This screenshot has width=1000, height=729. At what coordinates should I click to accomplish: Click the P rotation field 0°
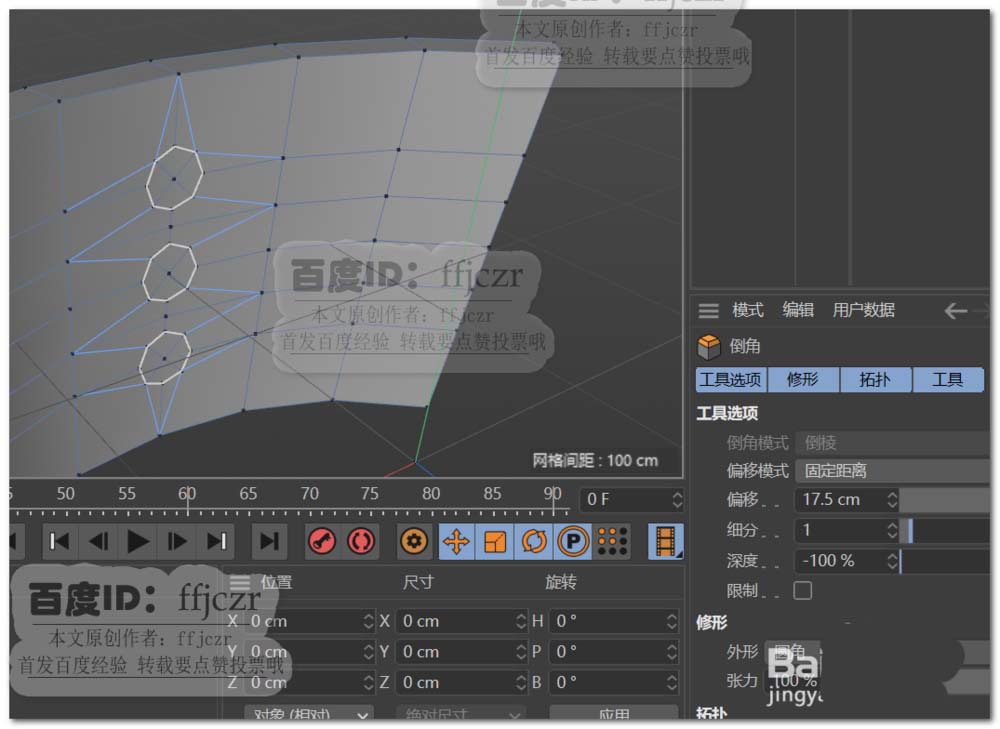[x=607, y=652]
